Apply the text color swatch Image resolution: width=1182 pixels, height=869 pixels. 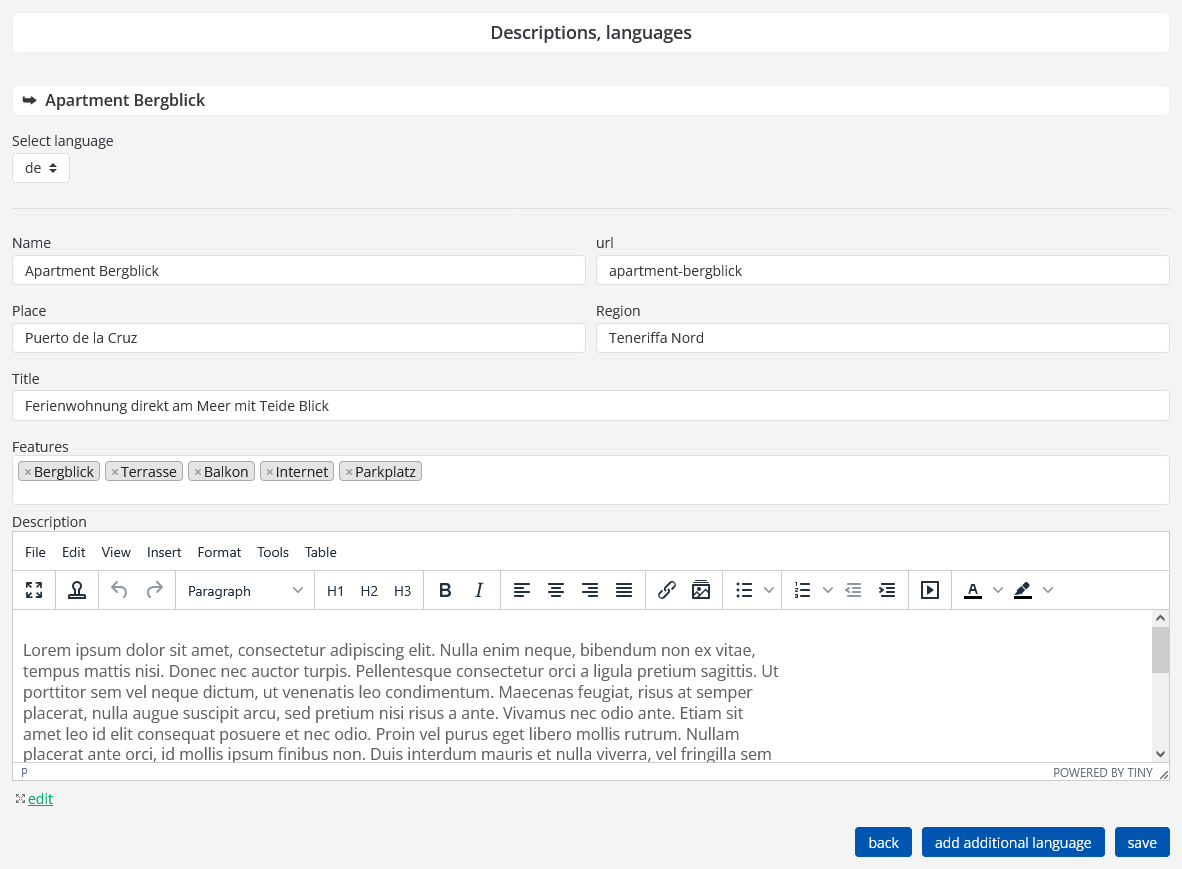(x=973, y=590)
